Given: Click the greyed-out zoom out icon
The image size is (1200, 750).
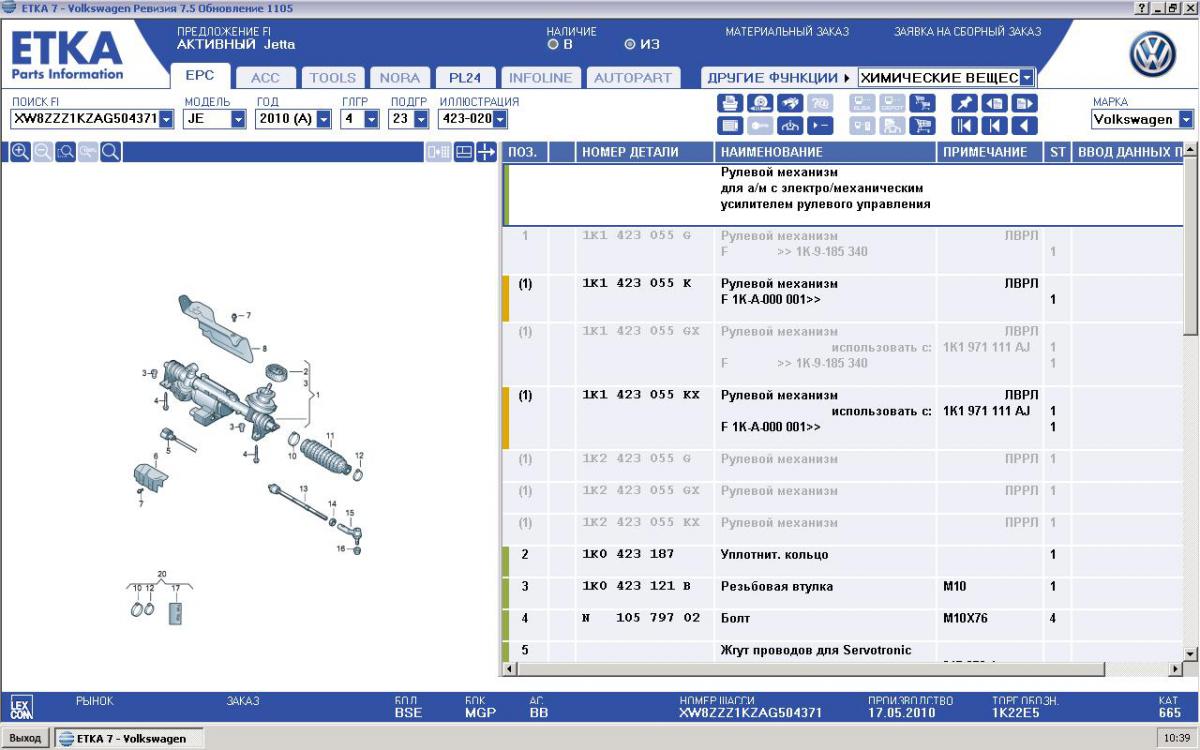Looking at the screenshot, I should coord(42,151).
